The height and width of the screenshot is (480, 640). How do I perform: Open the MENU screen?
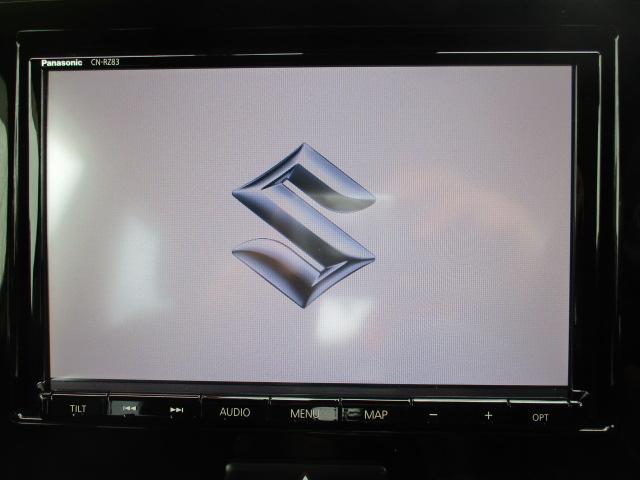[x=304, y=414]
